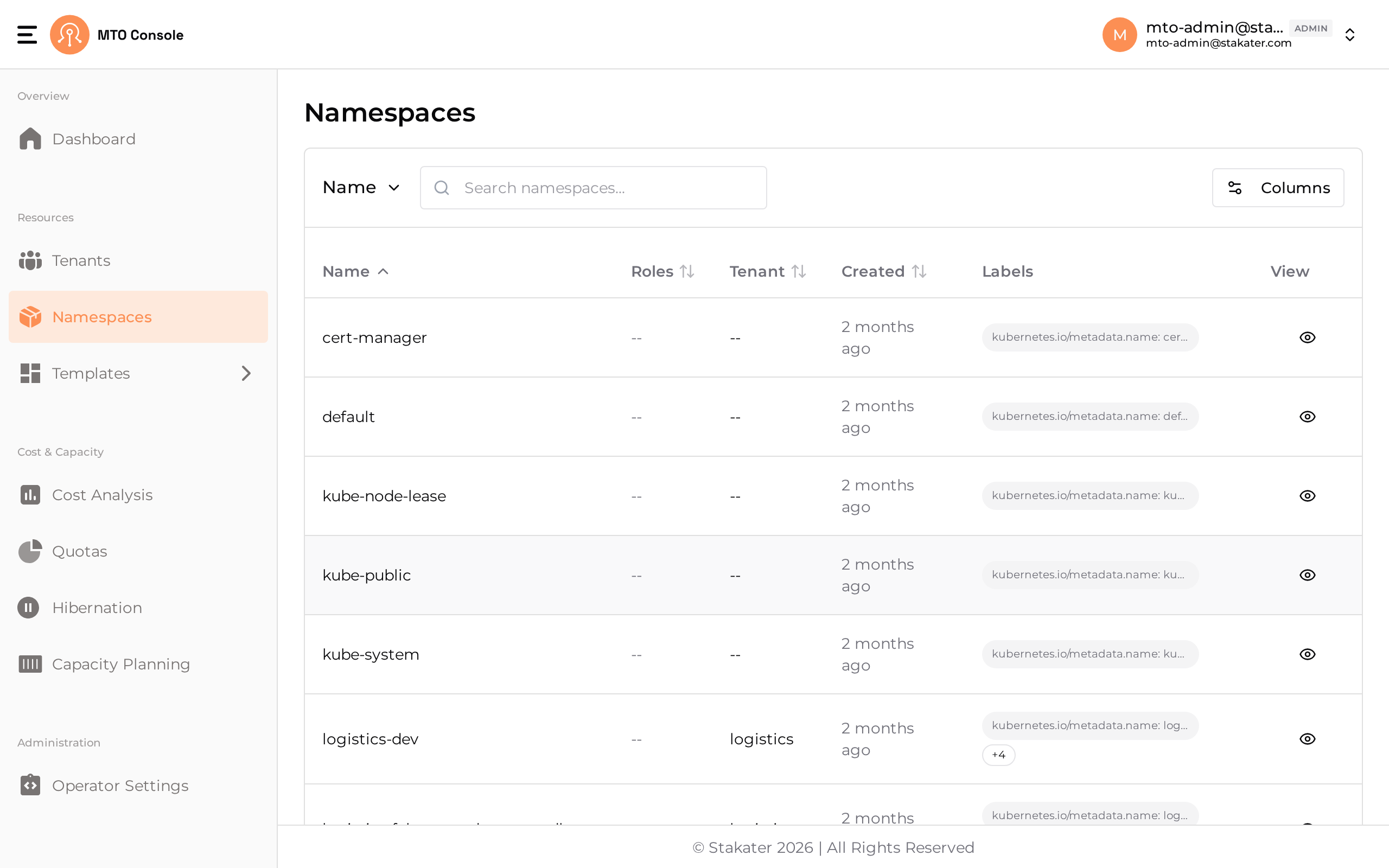Click the Quotas pie chart icon
The height and width of the screenshot is (868, 1389).
pos(30,551)
